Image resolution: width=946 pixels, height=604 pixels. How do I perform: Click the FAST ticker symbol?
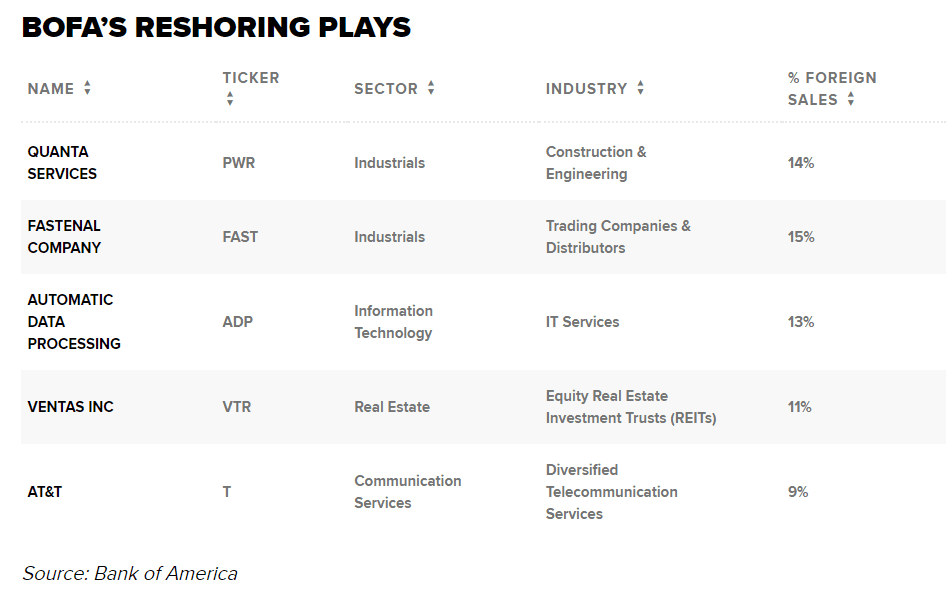(x=240, y=237)
